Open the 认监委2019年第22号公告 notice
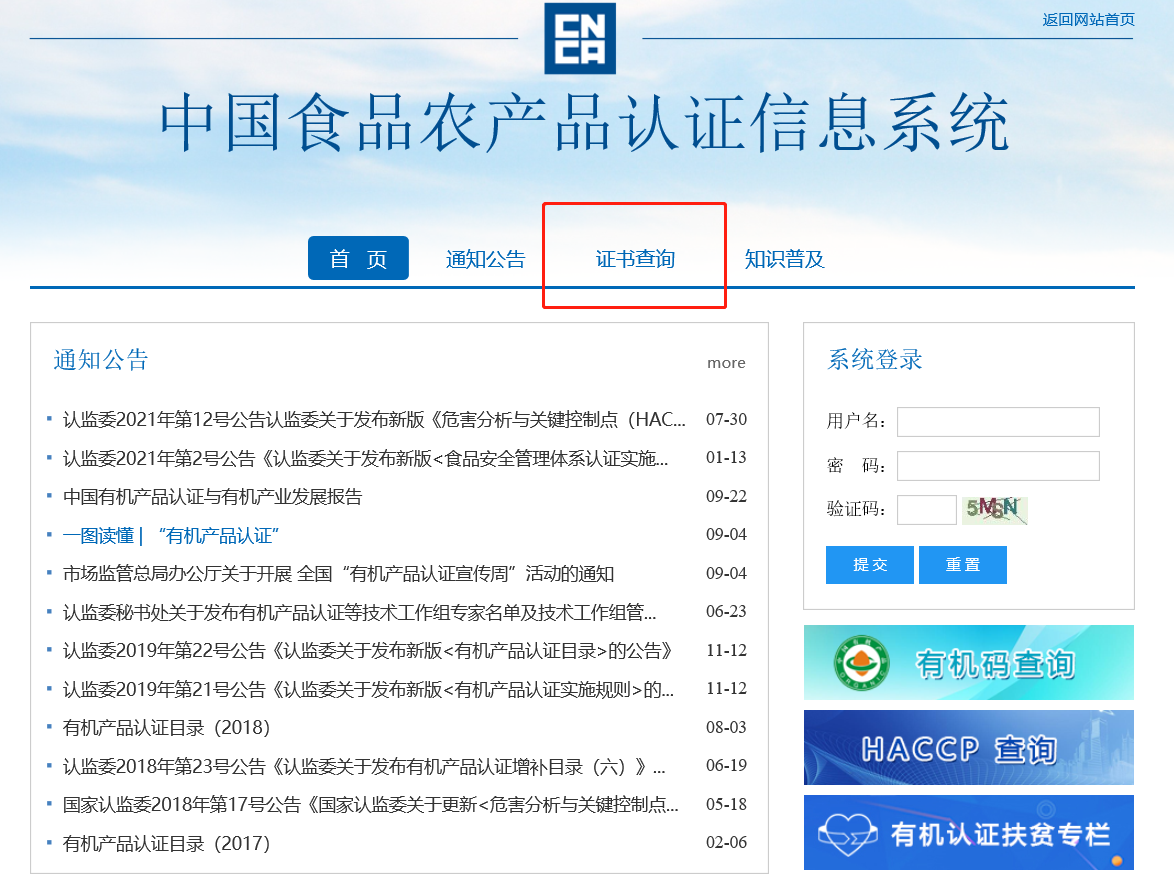 368,651
